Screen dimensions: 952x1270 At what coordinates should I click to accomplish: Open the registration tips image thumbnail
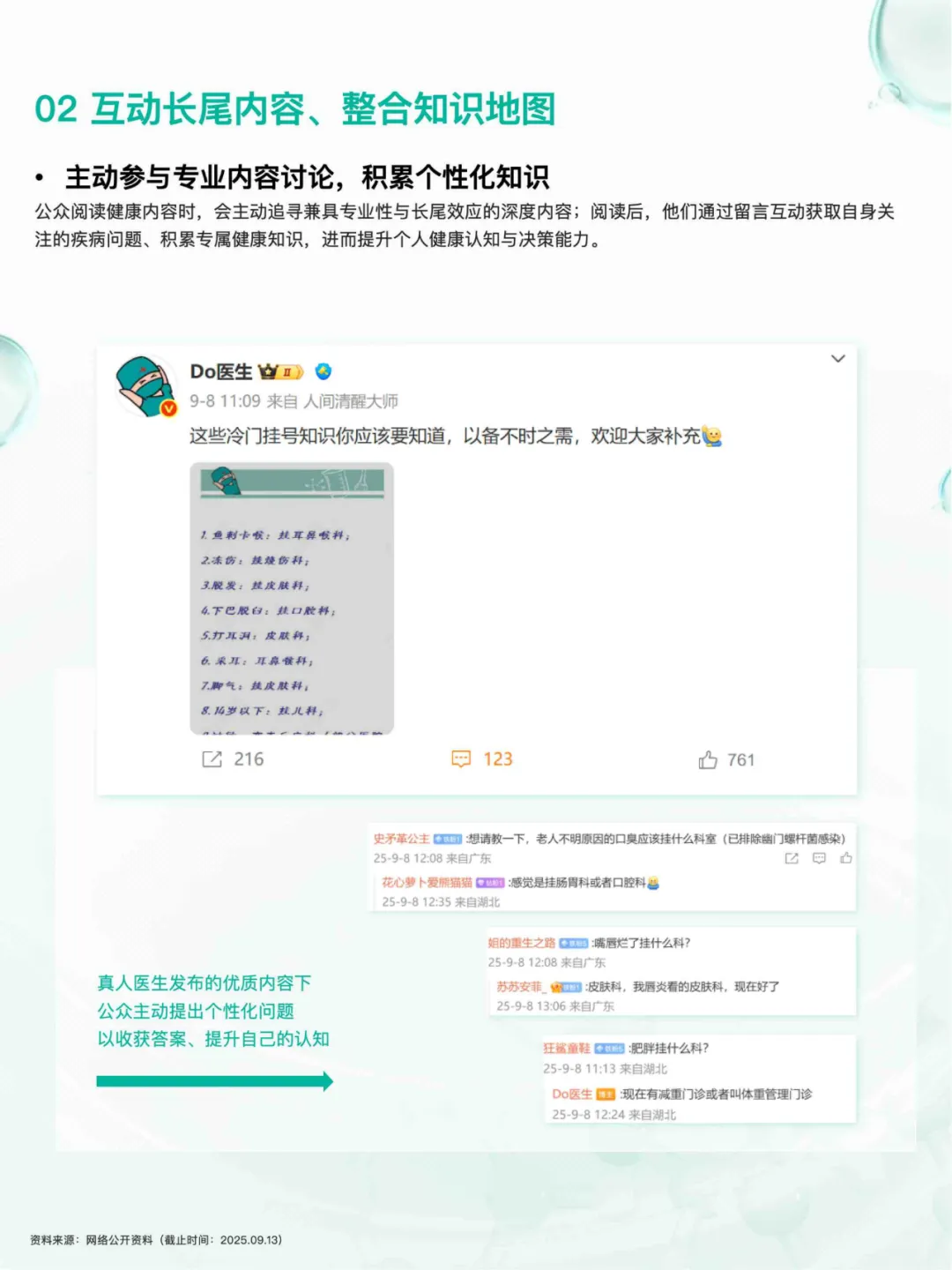(x=292, y=599)
